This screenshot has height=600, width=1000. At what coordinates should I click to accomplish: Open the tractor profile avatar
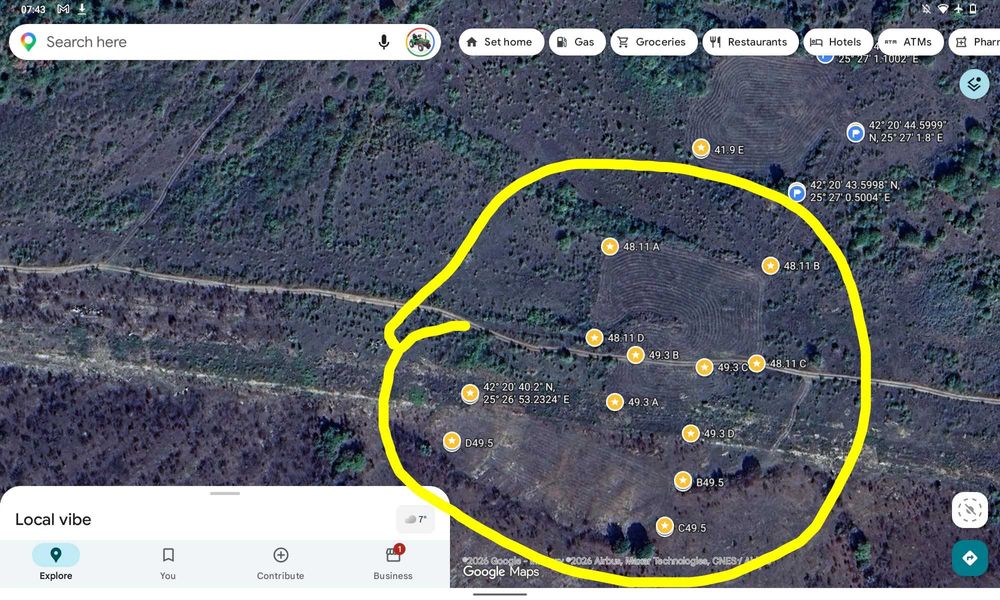pos(420,42)
